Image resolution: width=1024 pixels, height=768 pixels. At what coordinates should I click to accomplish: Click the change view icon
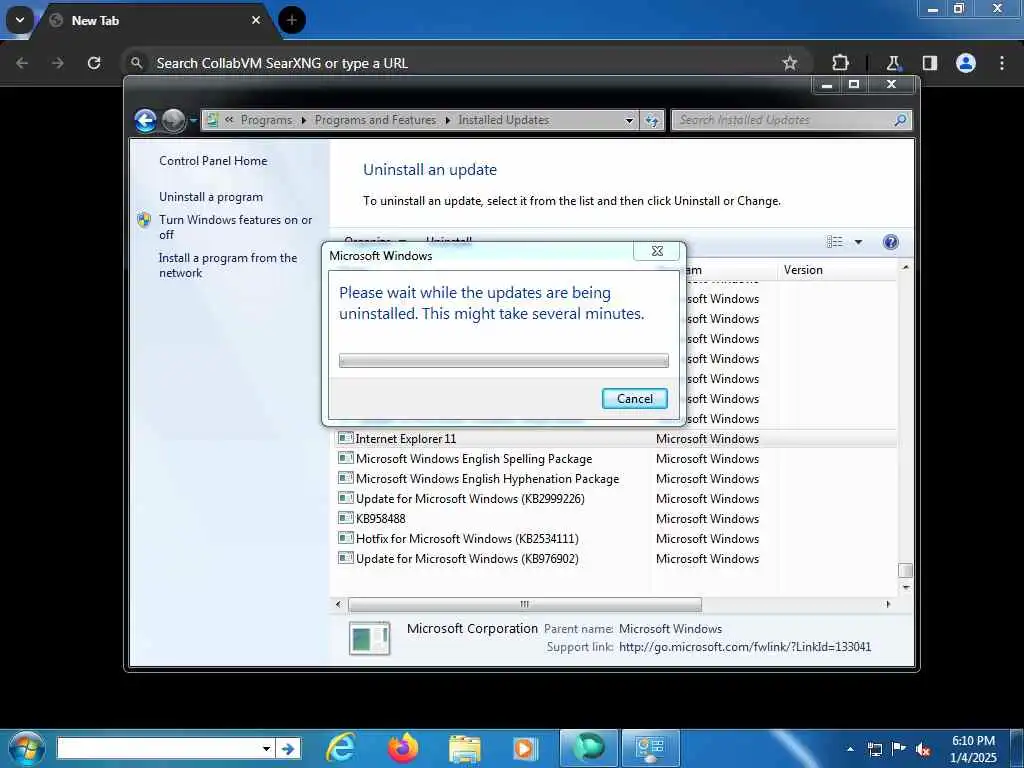click(x=835, y=242)
